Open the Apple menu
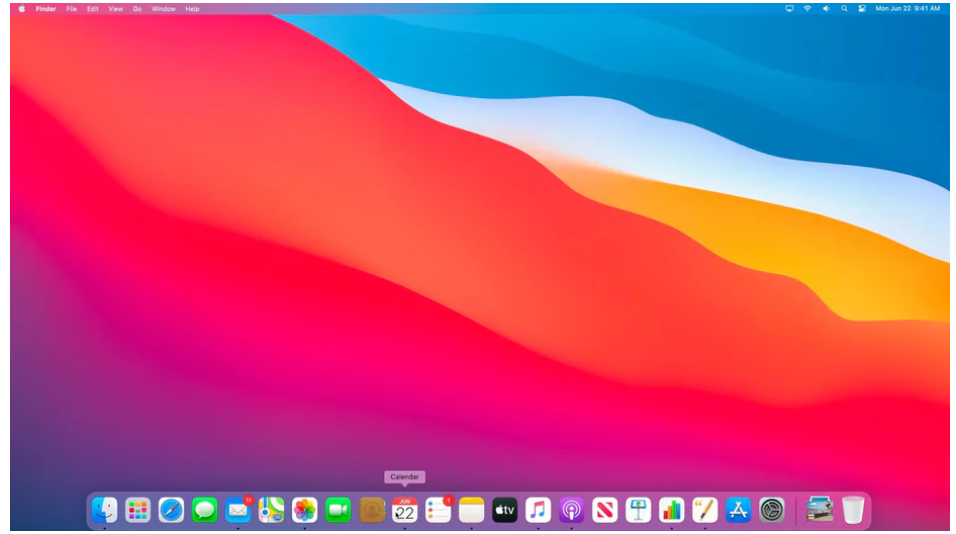 coord(22,9)
